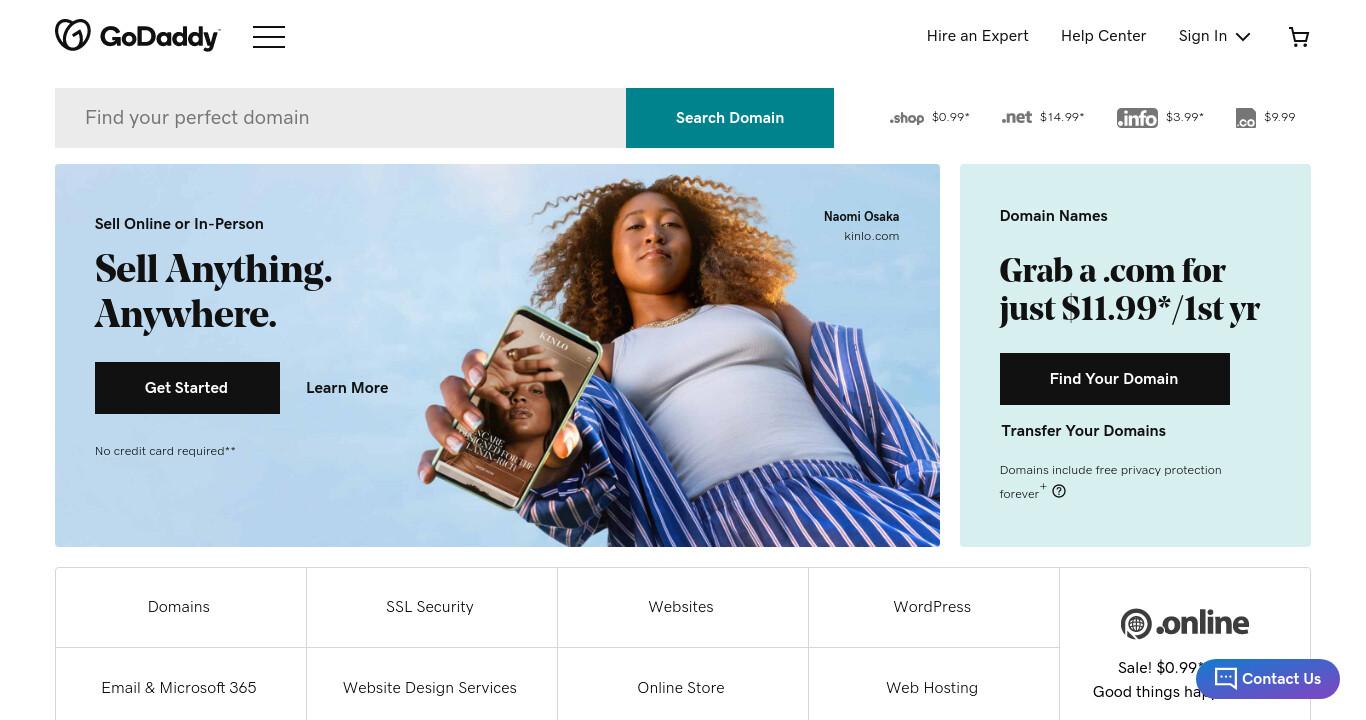Click the GoDaddy logo
Screen dimensions: 1366x720
(x=138, y=36)
